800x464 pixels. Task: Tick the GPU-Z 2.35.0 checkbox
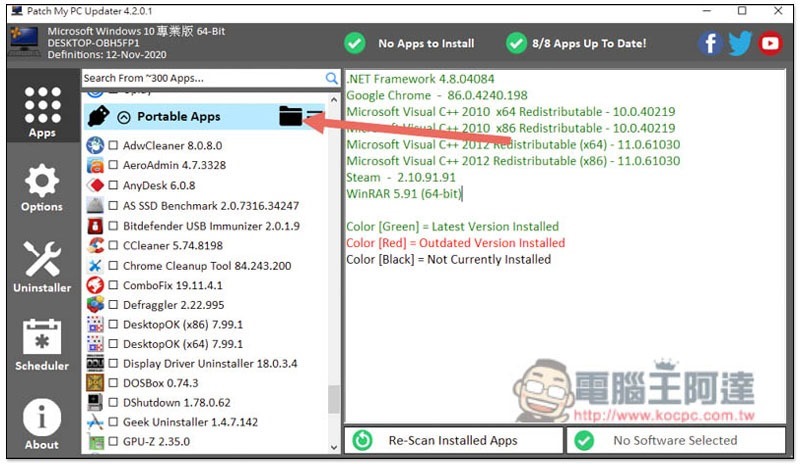pyautogui.click(x=113, y=441)
